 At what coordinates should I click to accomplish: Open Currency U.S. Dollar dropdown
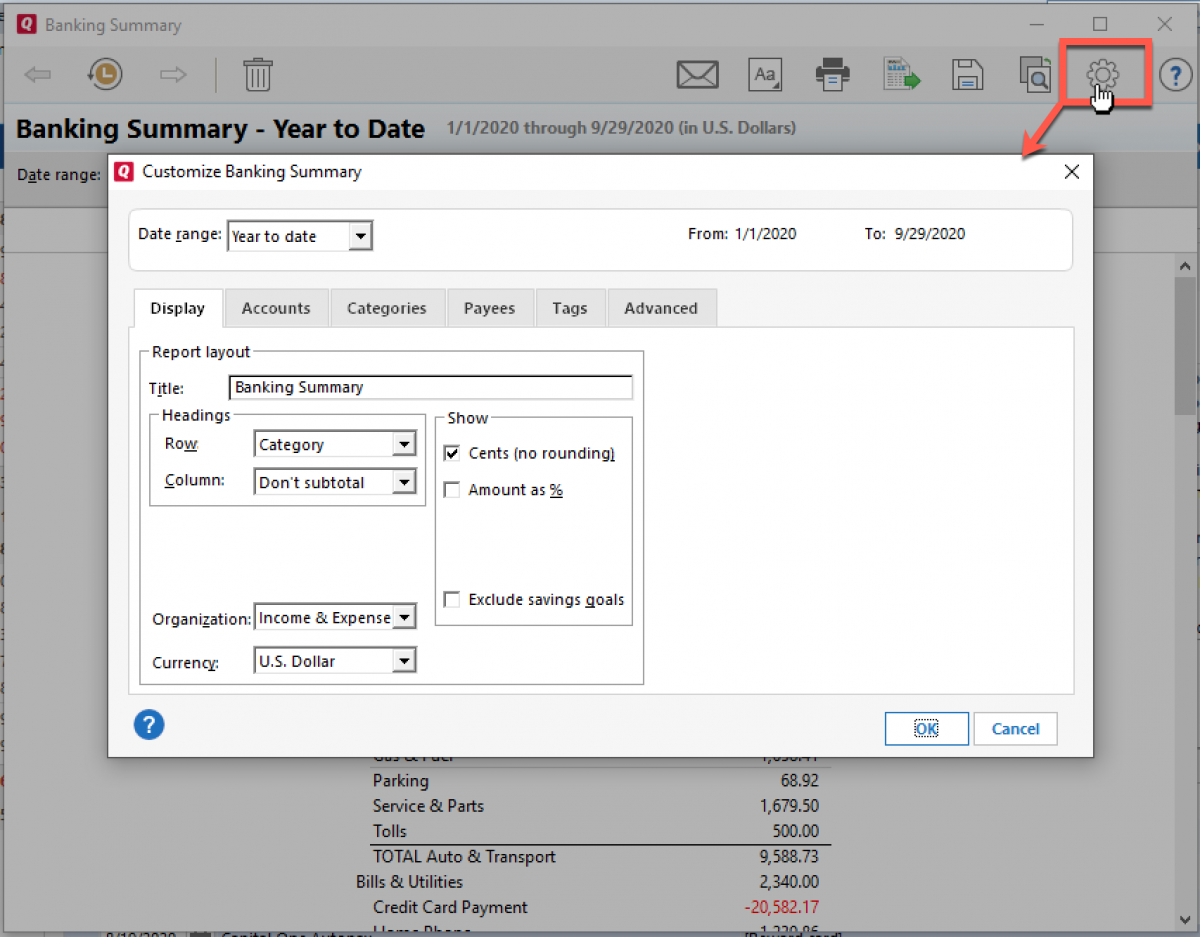pos(404,661)
